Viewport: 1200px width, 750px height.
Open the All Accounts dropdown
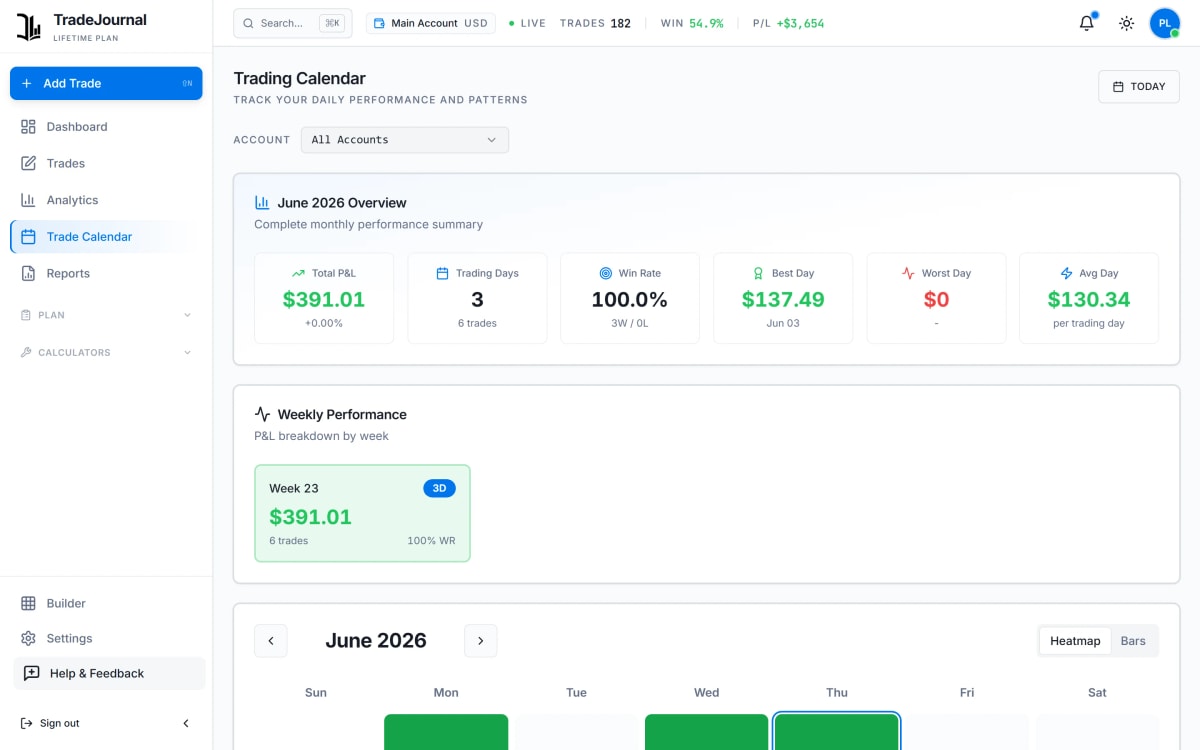(x=404, y=140)
